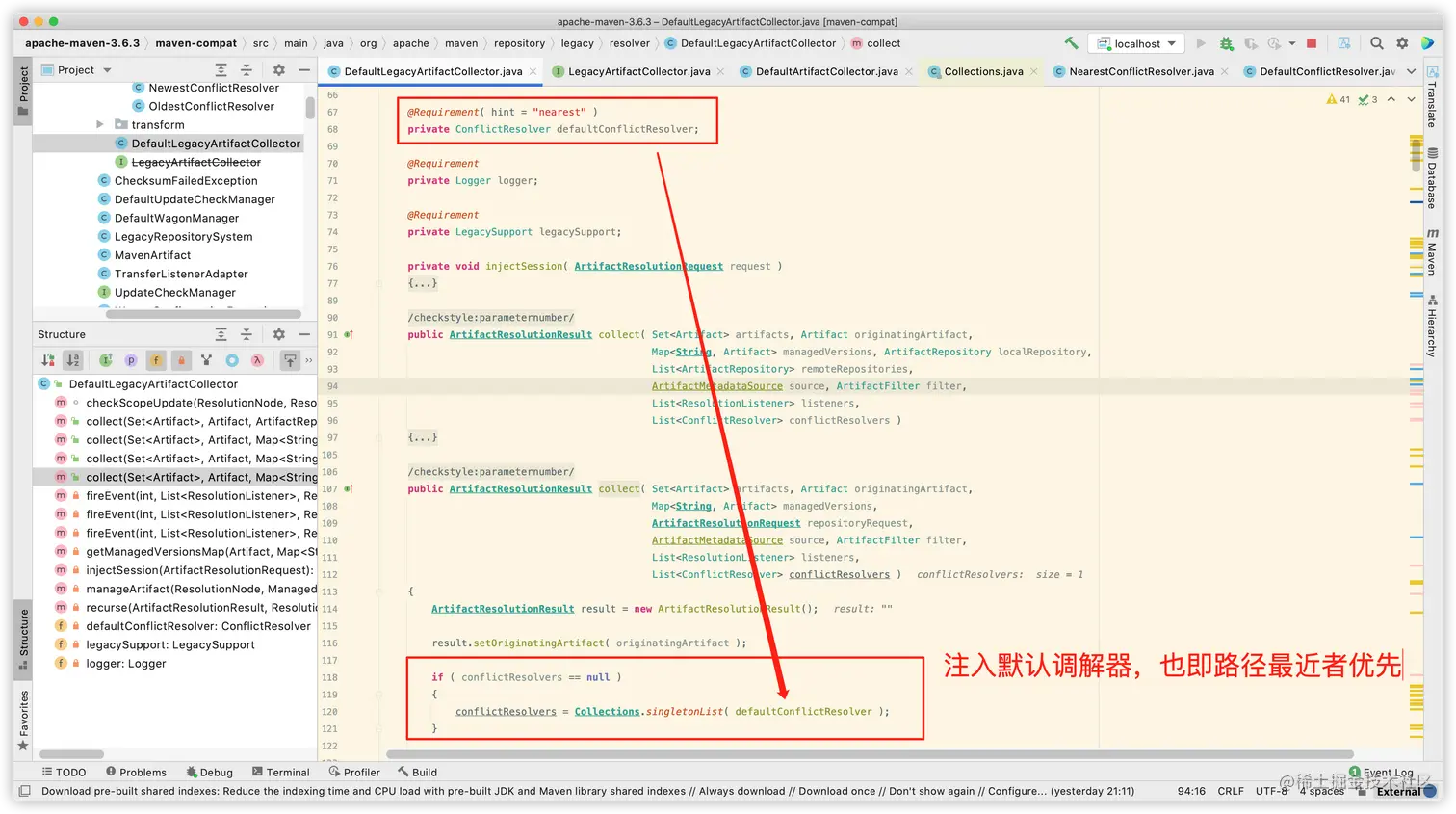Select ChecksumFailedException in project tree
The image size is (1456, 814).
click(x=178, y=181)
